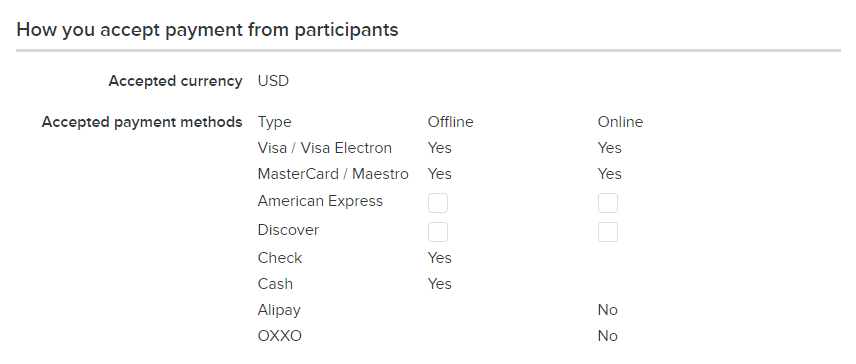Click the Cash payment type label

tap(275, 284)
